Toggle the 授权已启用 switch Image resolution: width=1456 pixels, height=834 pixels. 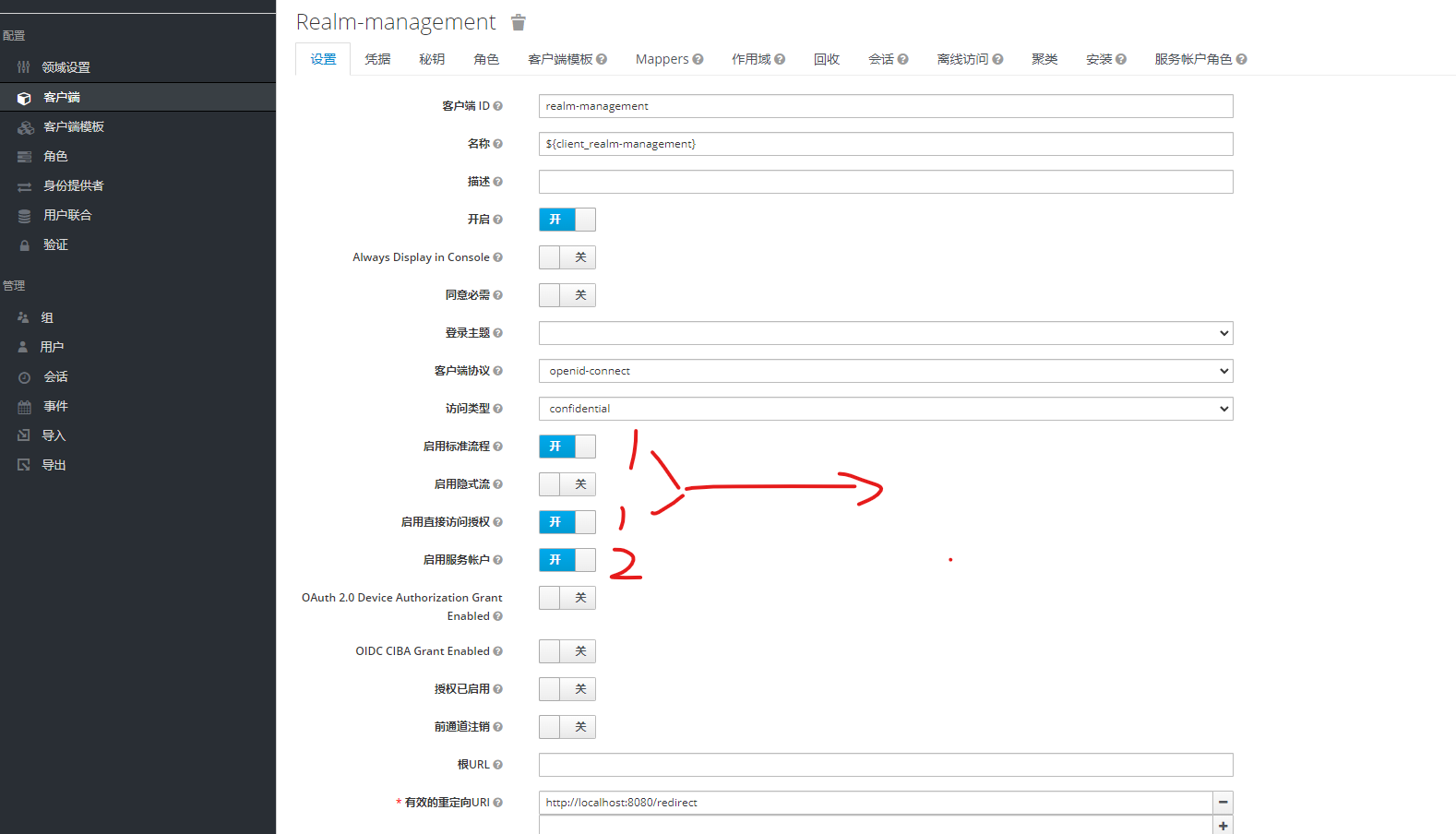[567, 689]
